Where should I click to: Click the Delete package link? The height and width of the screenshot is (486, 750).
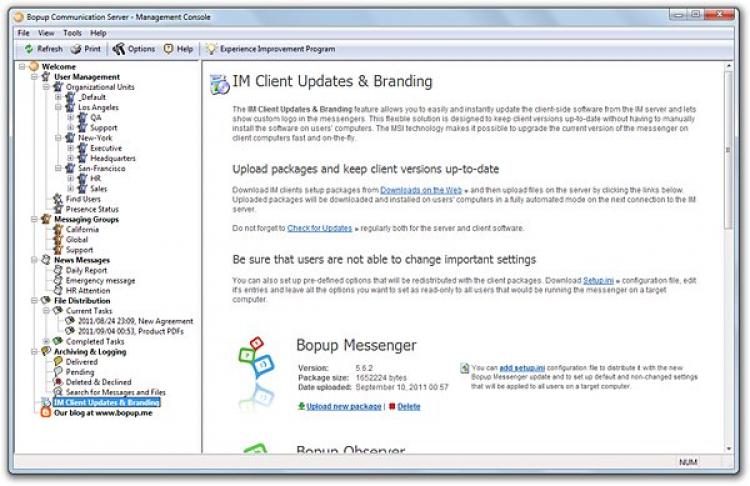click(x=408, y=407)
